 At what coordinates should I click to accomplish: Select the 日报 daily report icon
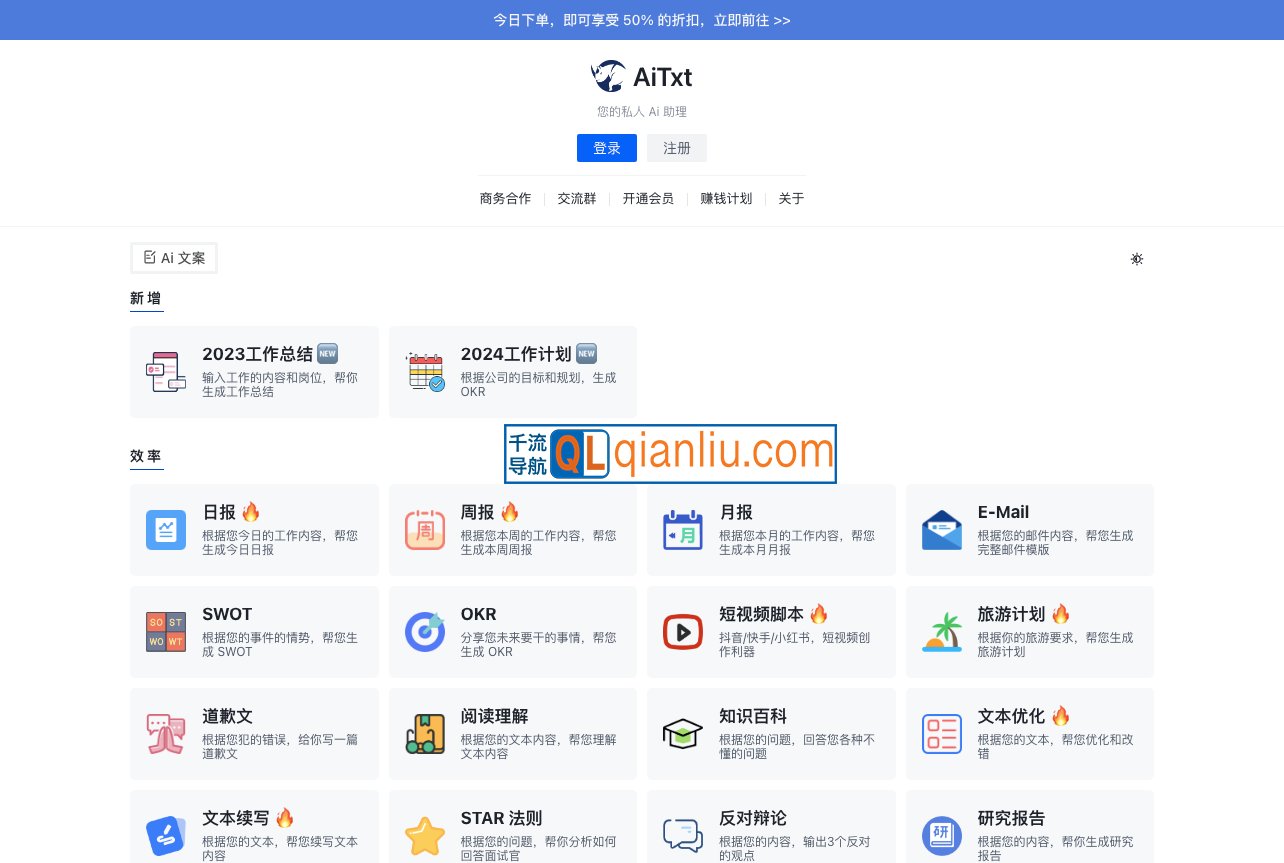[x=166, y=530]
